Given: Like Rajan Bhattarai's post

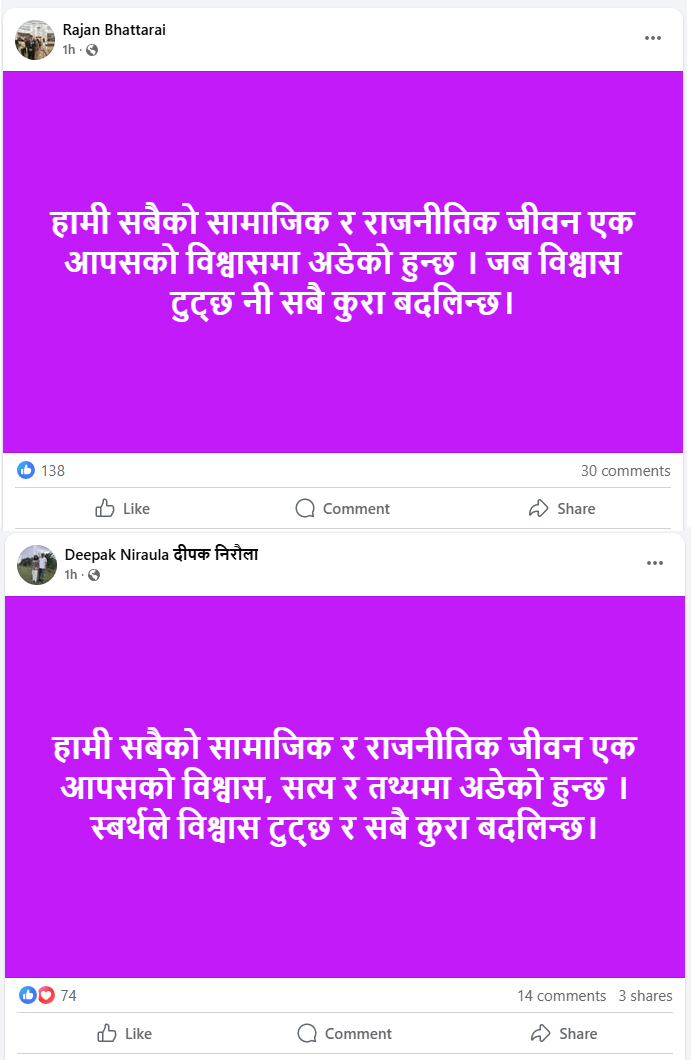Looking at the screenshot, I should pyautogui.click(x=122, y=508).
